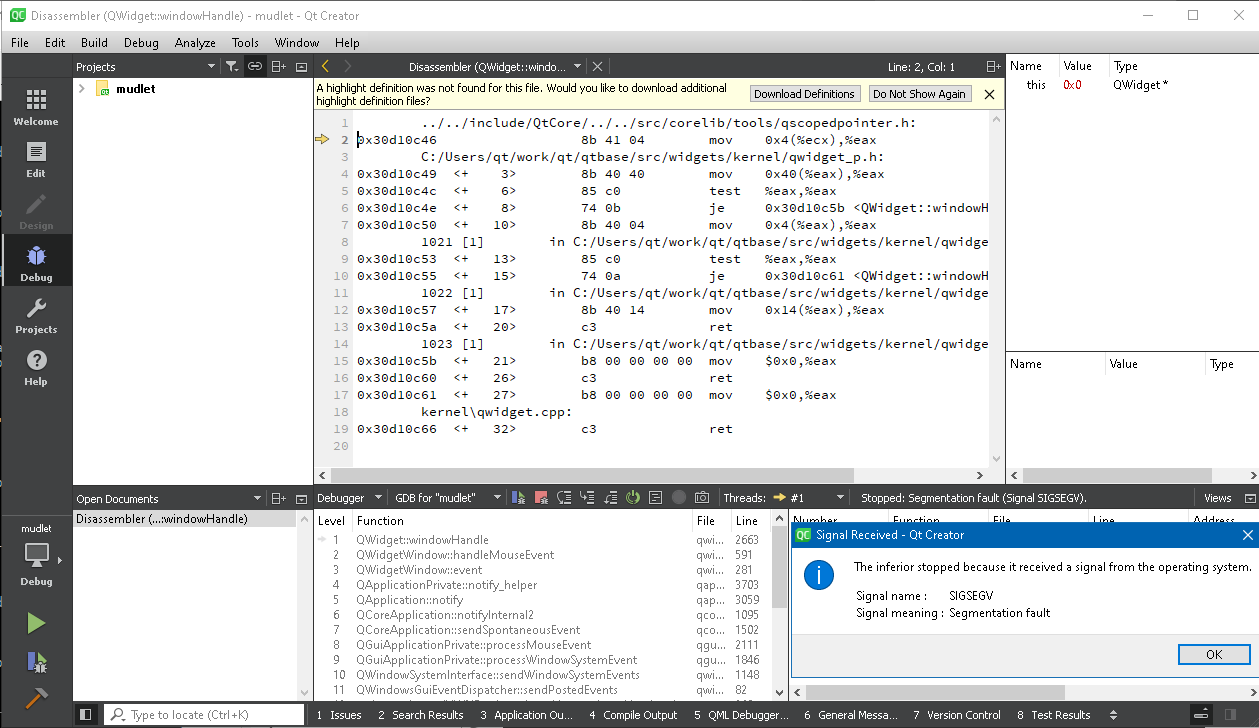Screen dimensions: 1259x728
Task: Open the Window menu
Action: click(x=297, y=43)
